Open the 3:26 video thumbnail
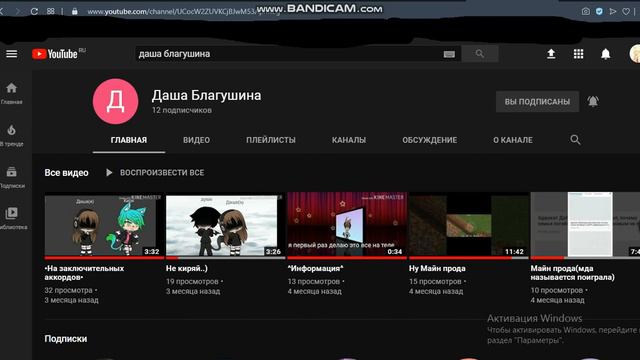Viewport: 640px width, 360px height. [x=225, y=226]
